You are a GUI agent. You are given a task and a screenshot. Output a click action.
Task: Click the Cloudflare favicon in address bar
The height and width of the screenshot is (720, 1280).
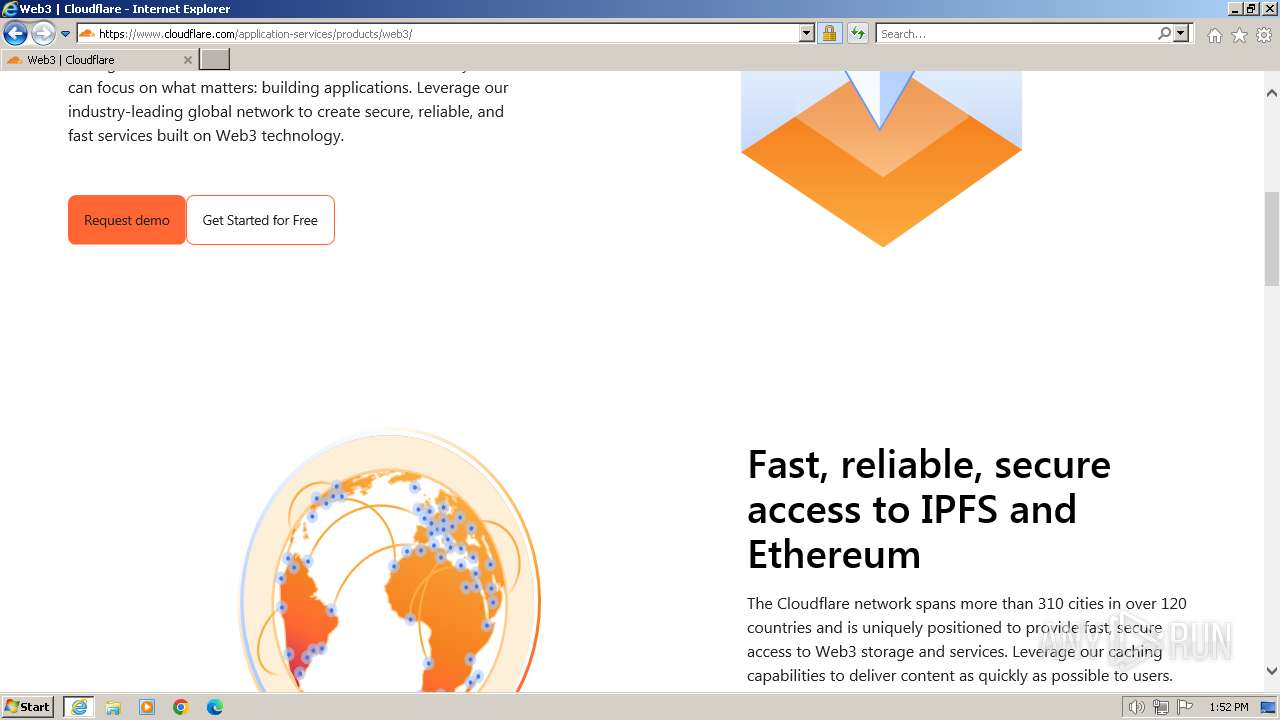(x=87, y=34)
